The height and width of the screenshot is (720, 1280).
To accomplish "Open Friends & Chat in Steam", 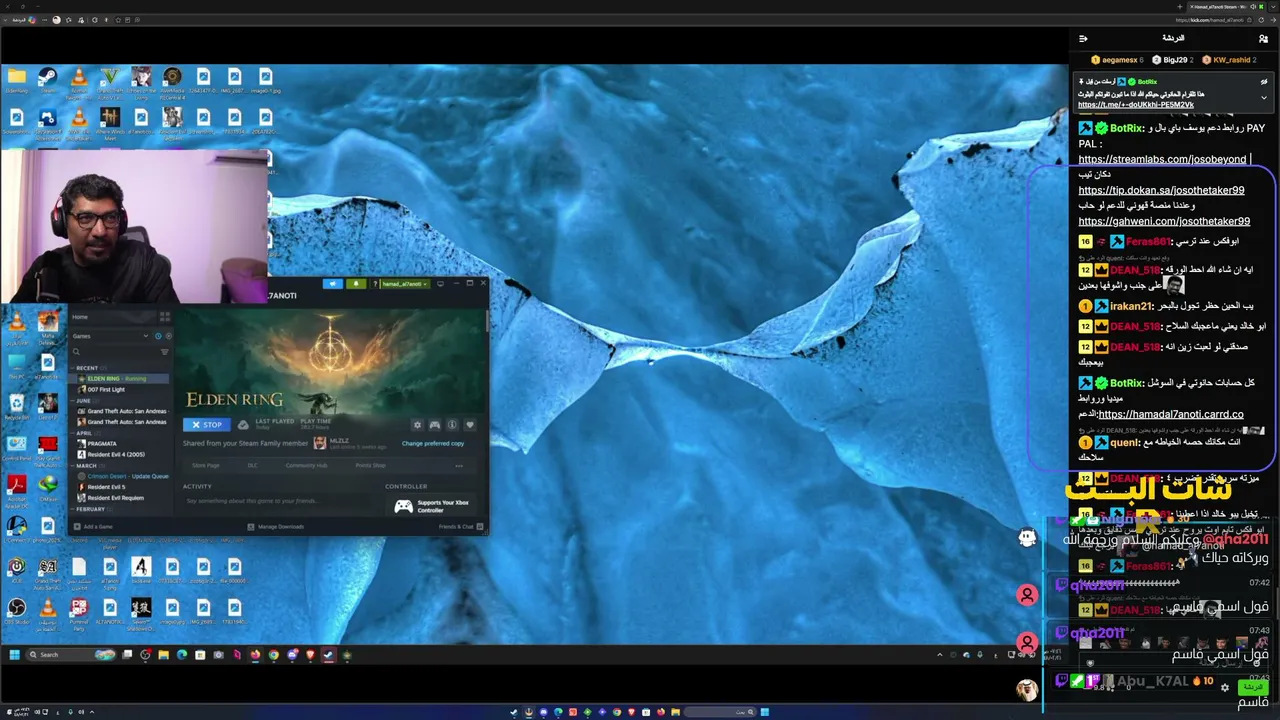I will pos(461,526).
